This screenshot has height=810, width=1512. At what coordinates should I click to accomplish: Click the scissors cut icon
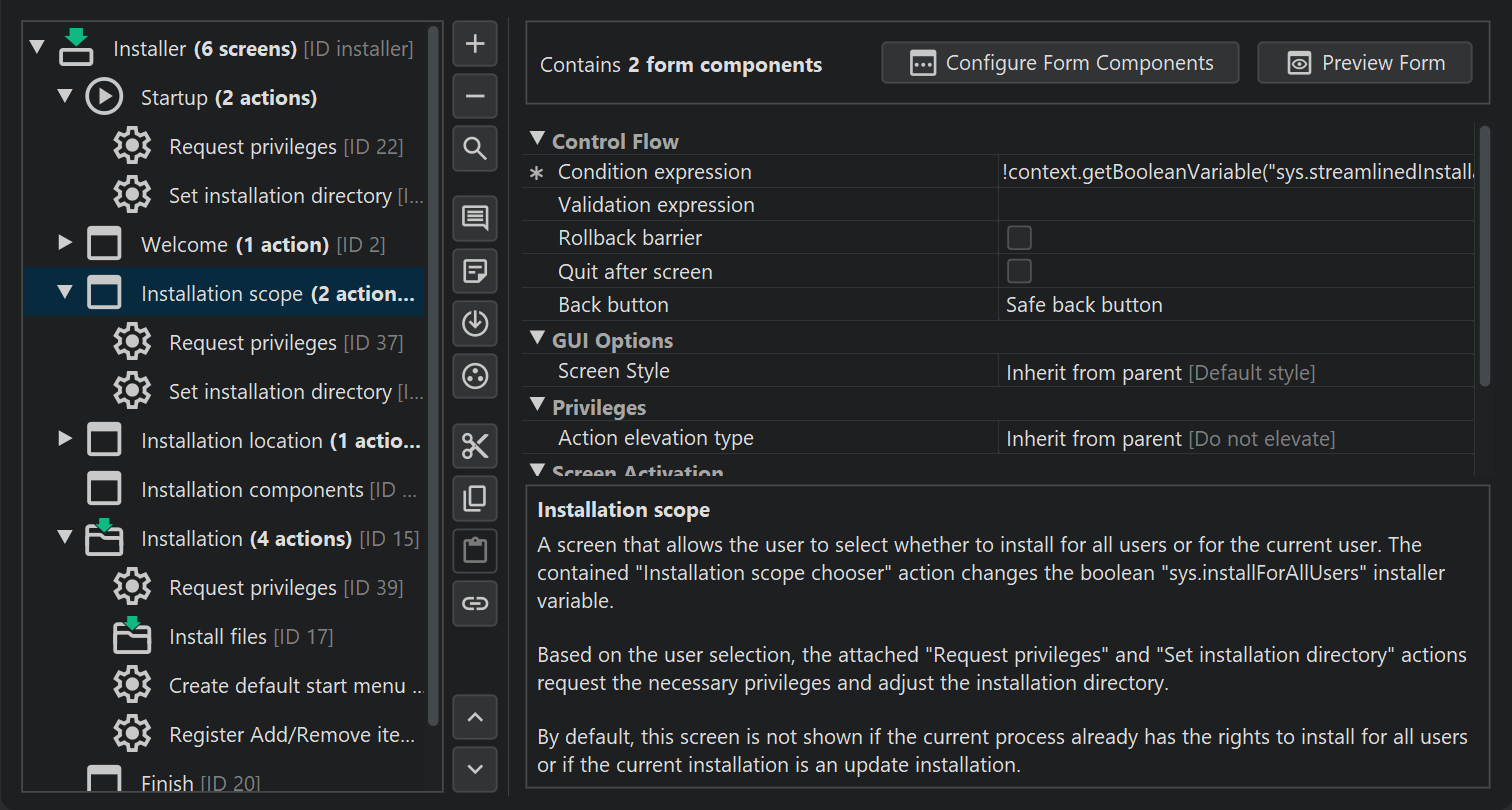pyautogui.click(x=475, y=446)
